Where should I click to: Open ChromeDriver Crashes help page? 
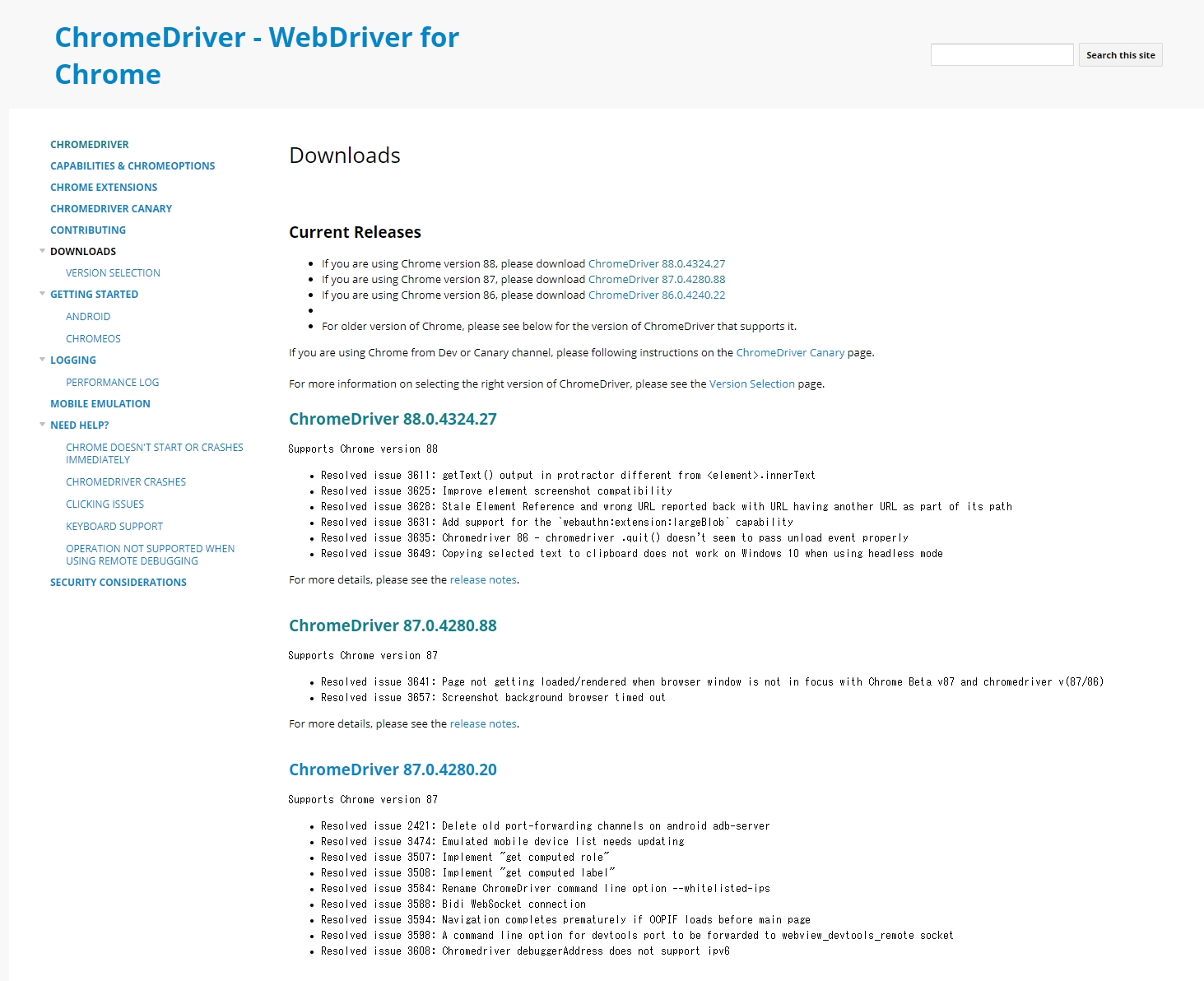tap(126, 481)
